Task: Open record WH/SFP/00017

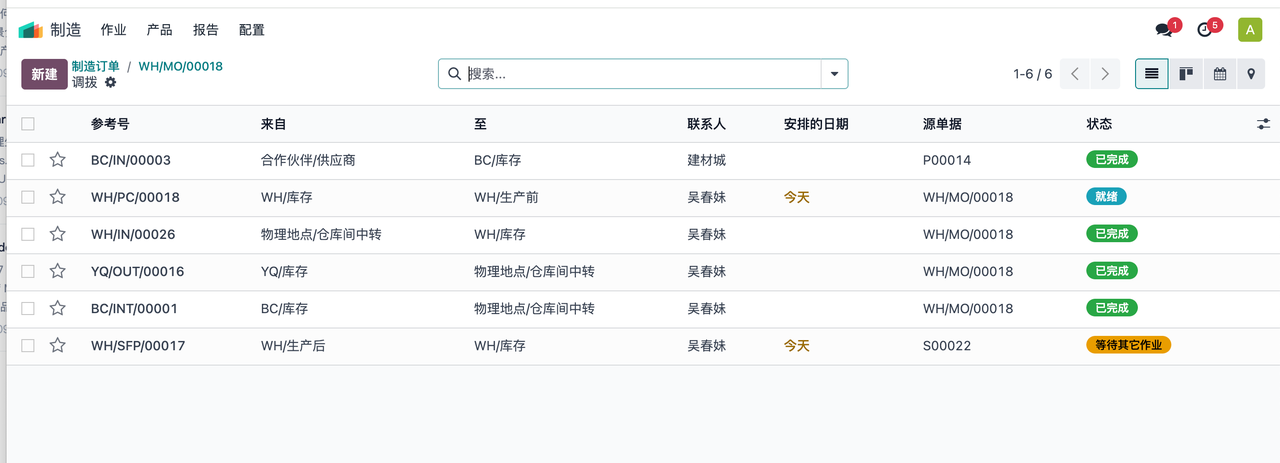Action: 138,345
